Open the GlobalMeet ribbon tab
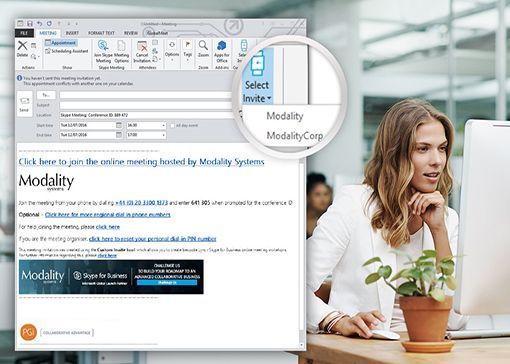The height and width of the screenshot is (364, 510). coord(158,33)
